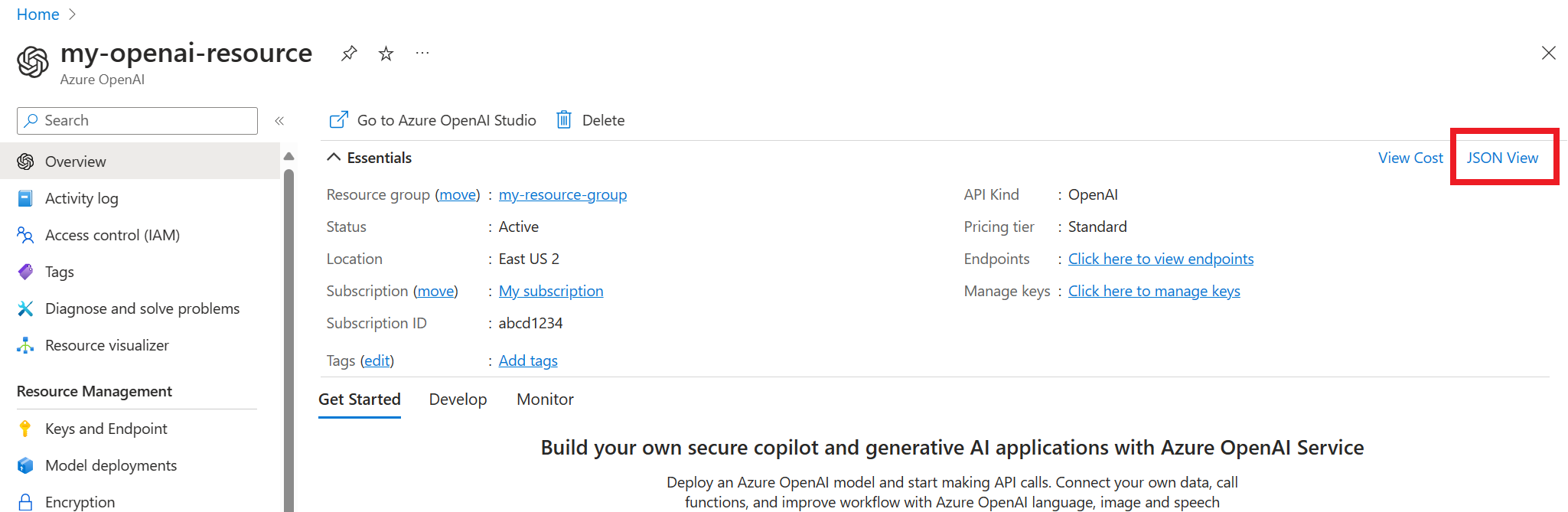Navigate to Home breadcrumb
The height and width of the screenshot is (512, 1568).
click(37, 15)
